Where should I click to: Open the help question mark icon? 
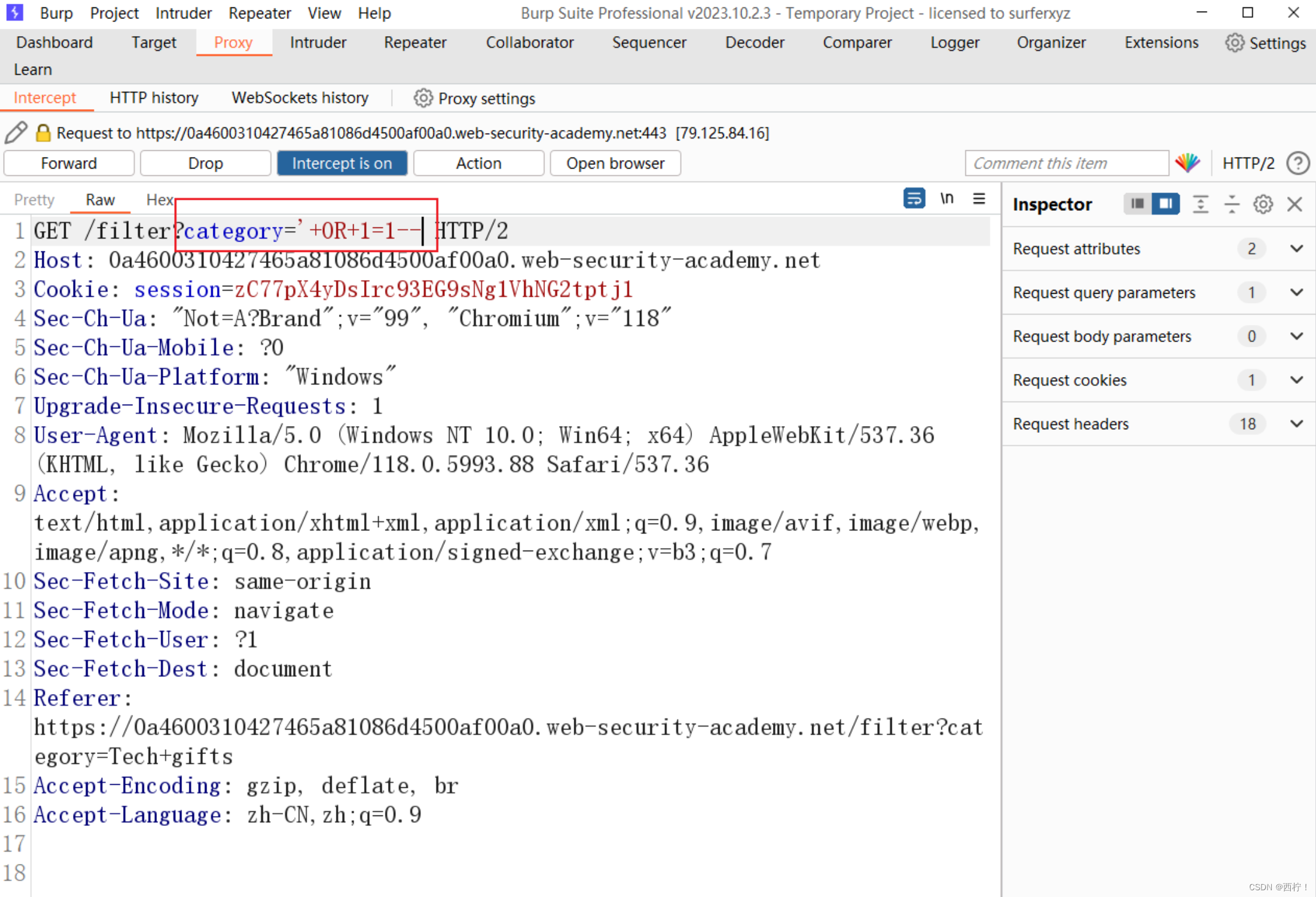coord(1298,163)
